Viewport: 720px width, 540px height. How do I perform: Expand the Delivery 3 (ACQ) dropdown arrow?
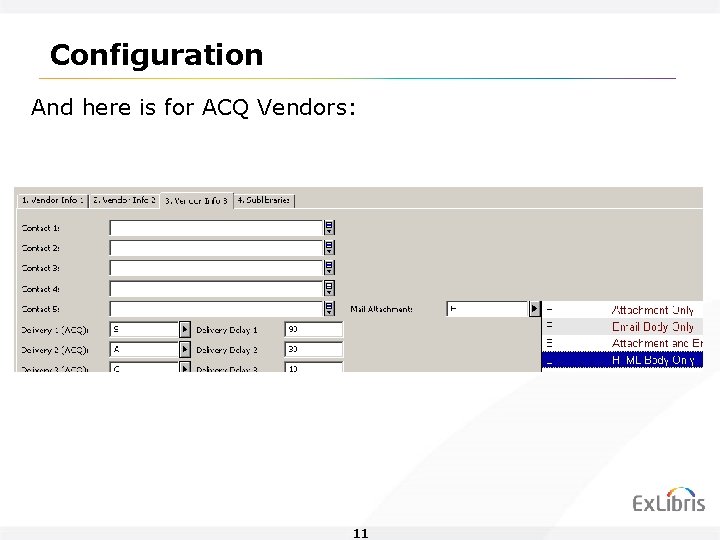(x=185, y=367)
